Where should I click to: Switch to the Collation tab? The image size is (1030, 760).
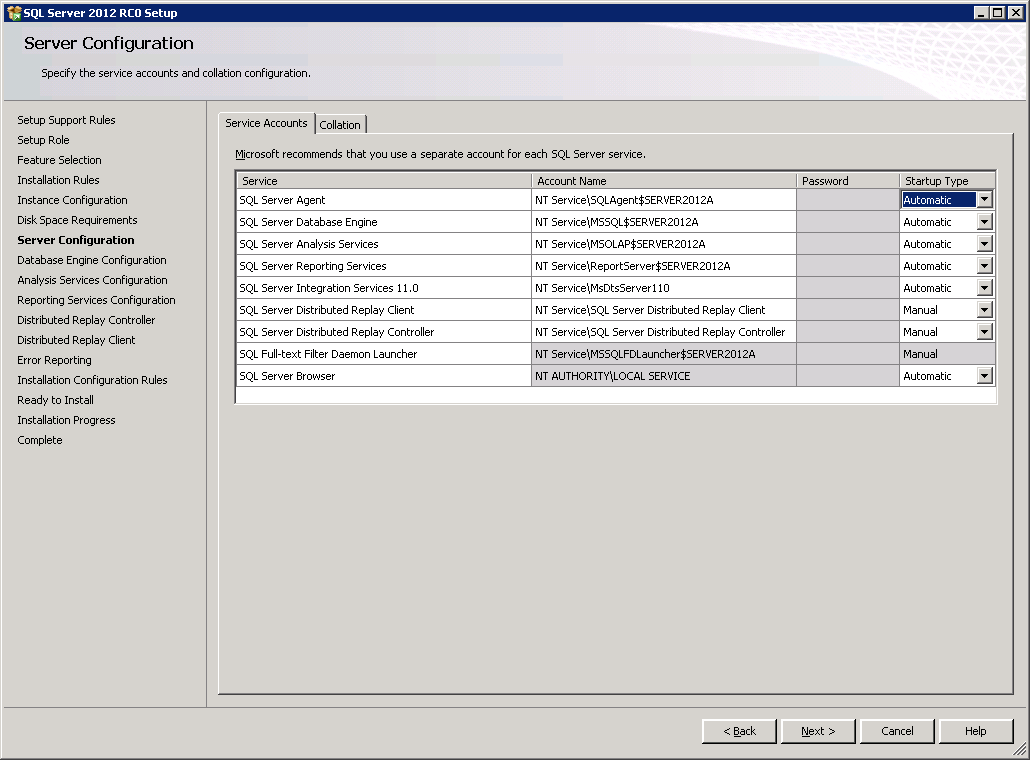click(340, 125)
